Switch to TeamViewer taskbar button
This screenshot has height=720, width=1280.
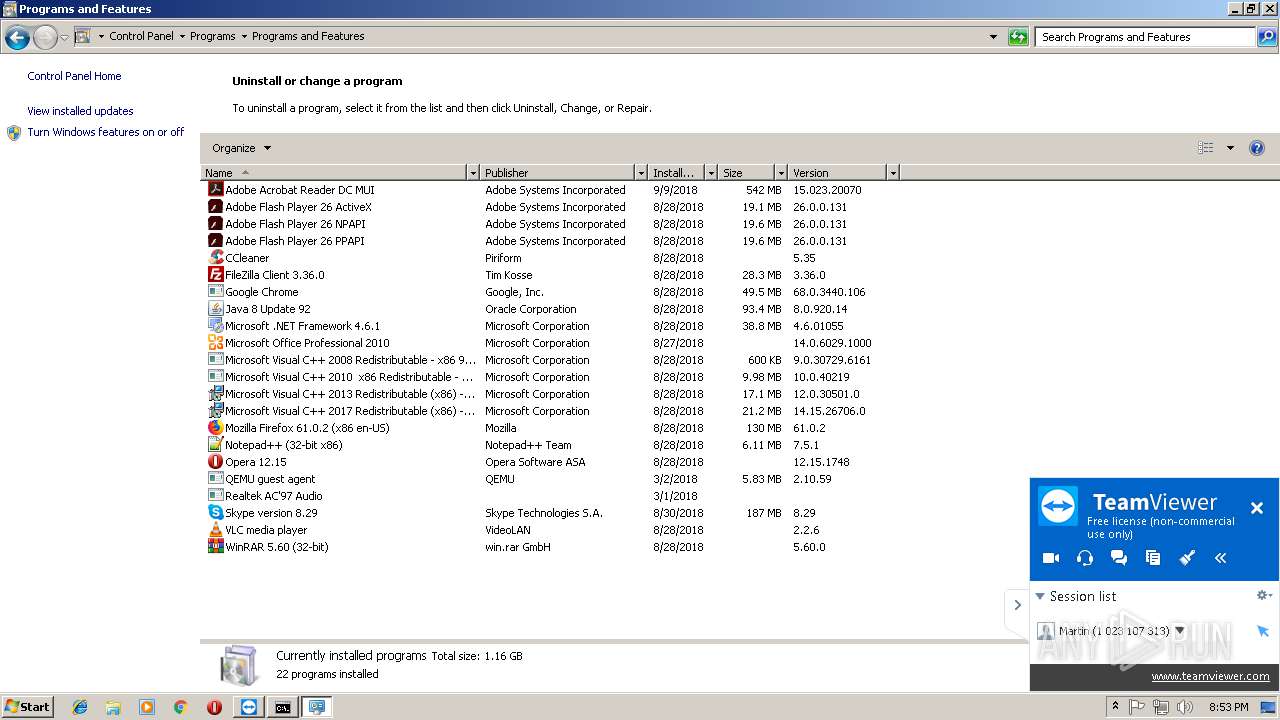click(249, 707)
